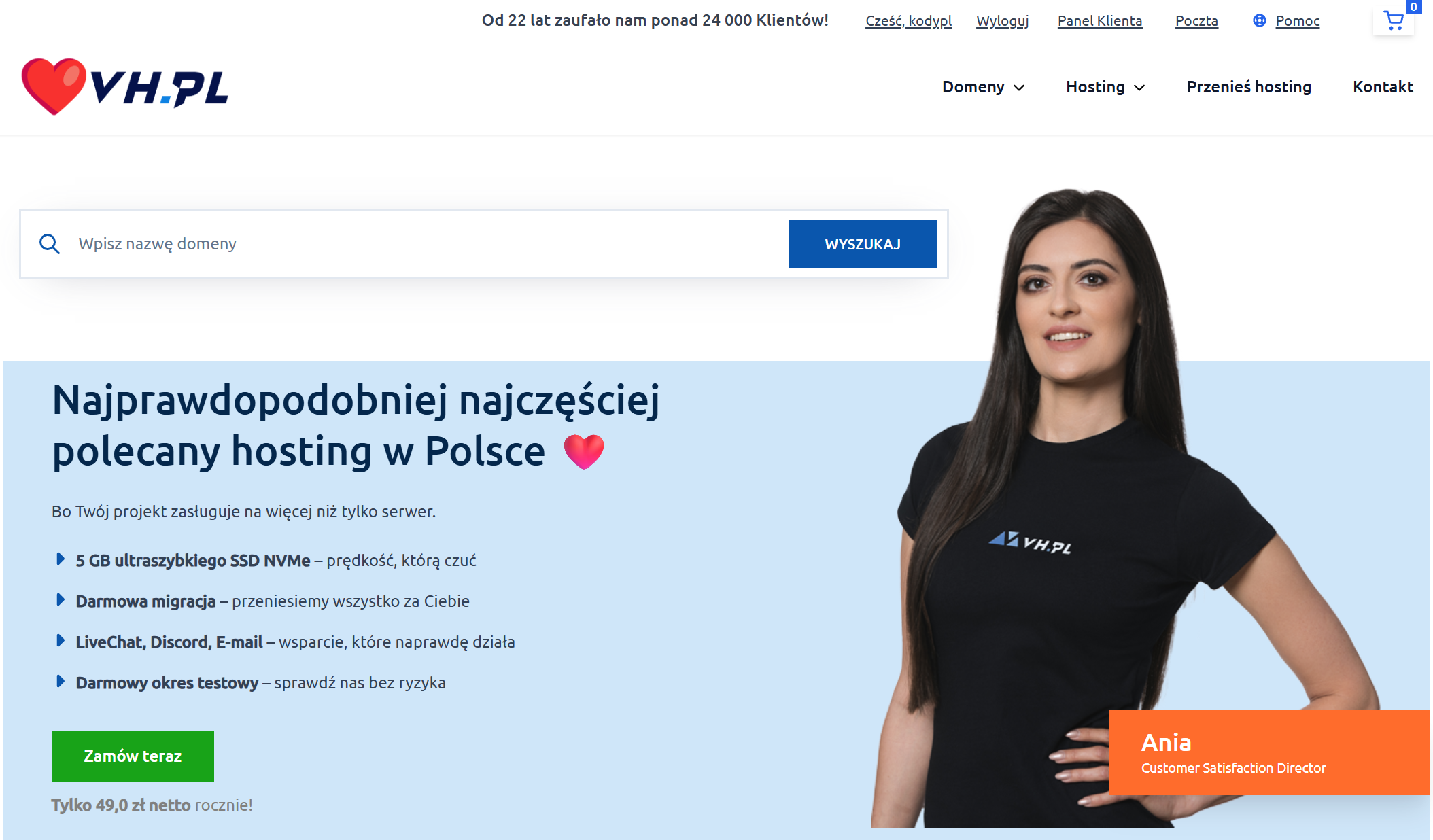Click the orange Ania name banner
Screen dimensions: 1433x840
1268,752
